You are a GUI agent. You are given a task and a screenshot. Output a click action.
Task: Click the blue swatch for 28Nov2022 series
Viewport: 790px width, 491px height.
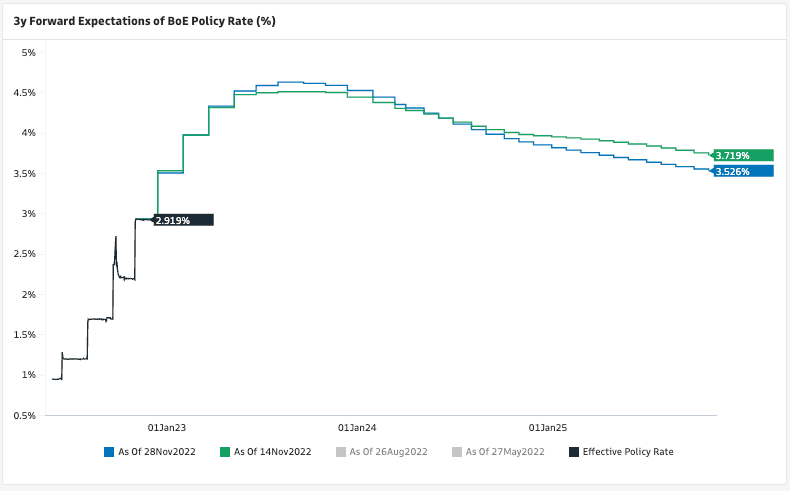click(109, 452)
